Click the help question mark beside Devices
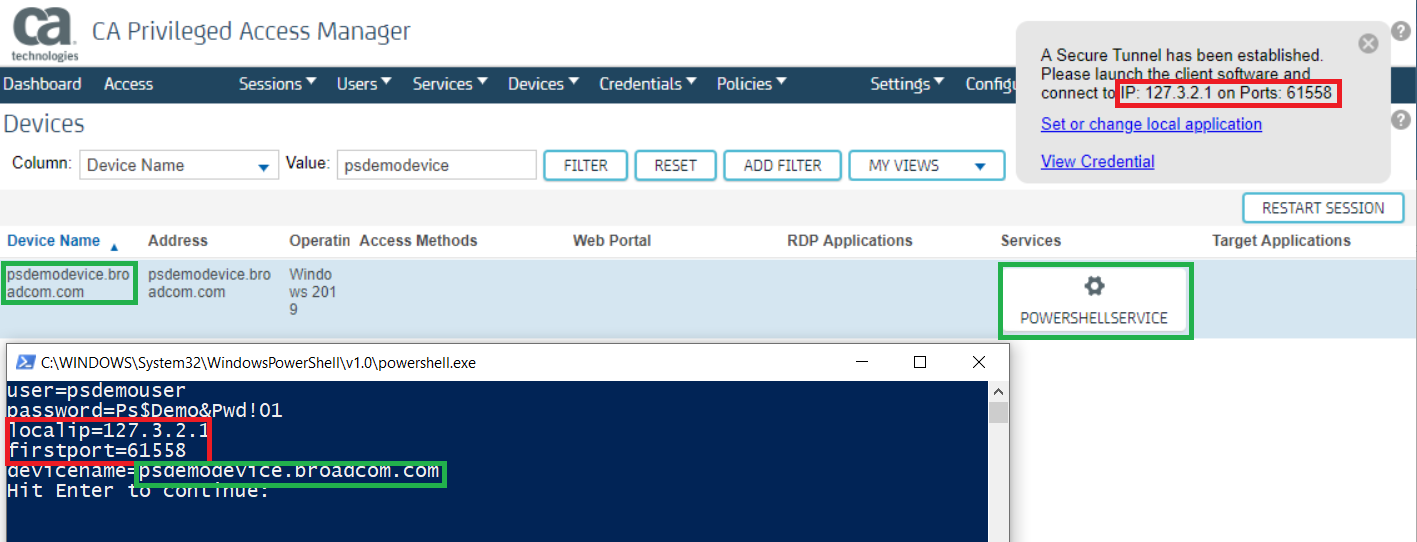The image size is (1417, 542). (x=1401, y=120)
